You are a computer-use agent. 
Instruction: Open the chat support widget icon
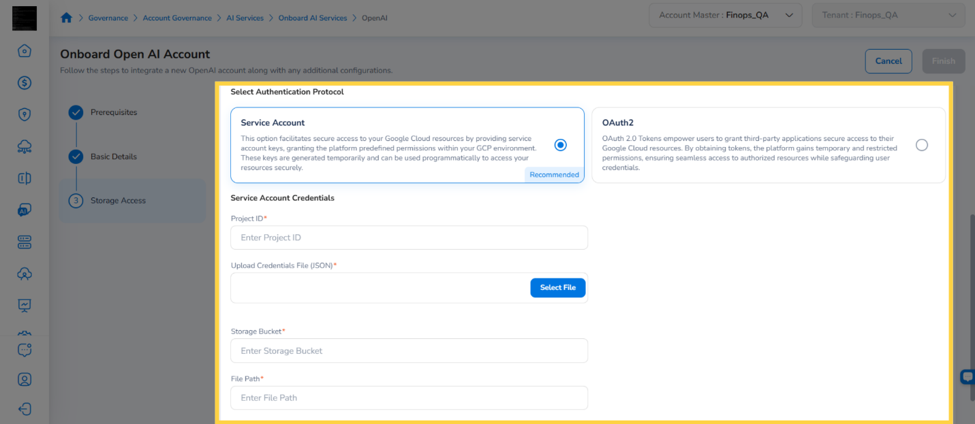tap(967, 377)
